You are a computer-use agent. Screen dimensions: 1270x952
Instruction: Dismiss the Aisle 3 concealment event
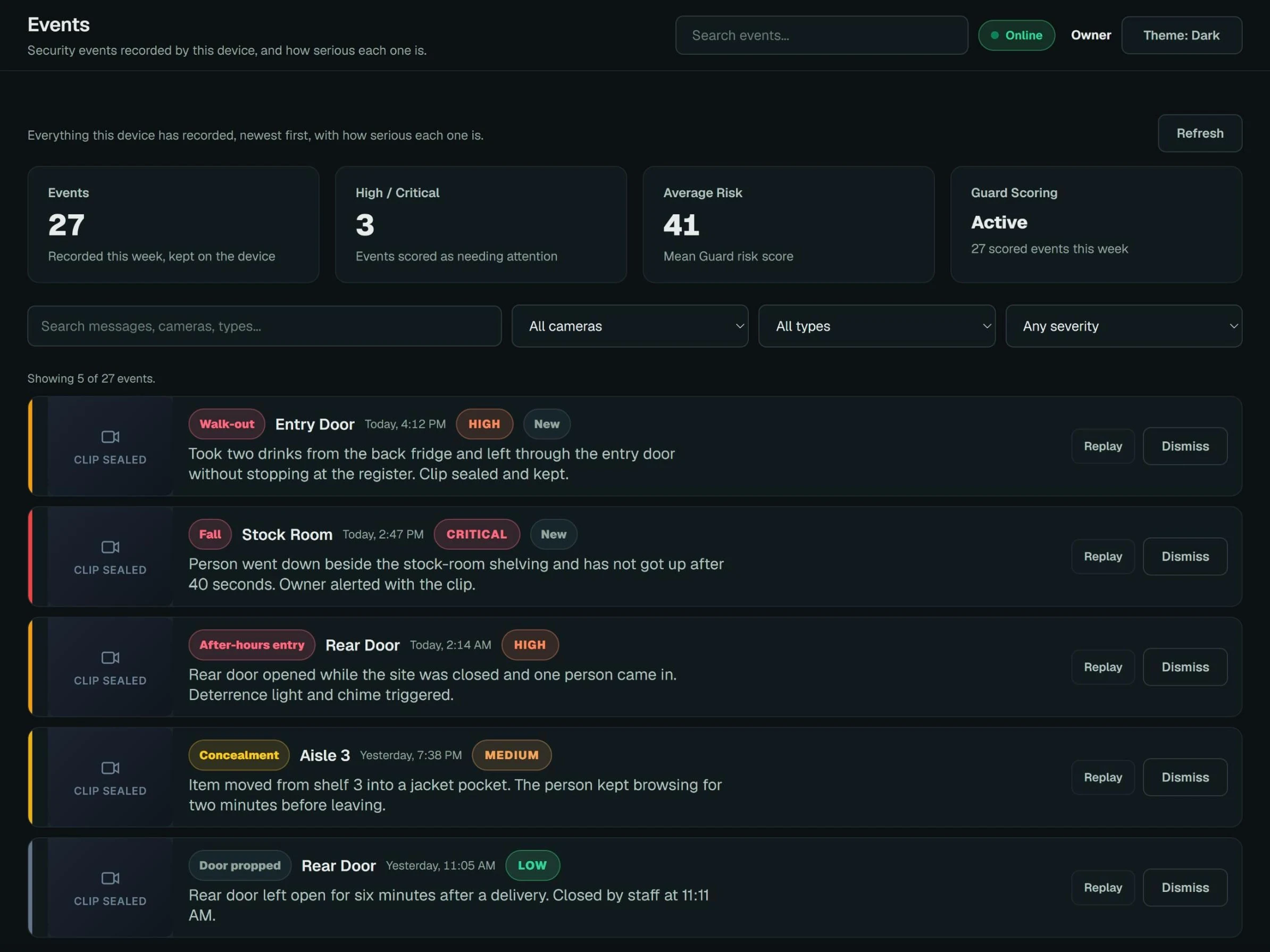(x=1185, y=777)
